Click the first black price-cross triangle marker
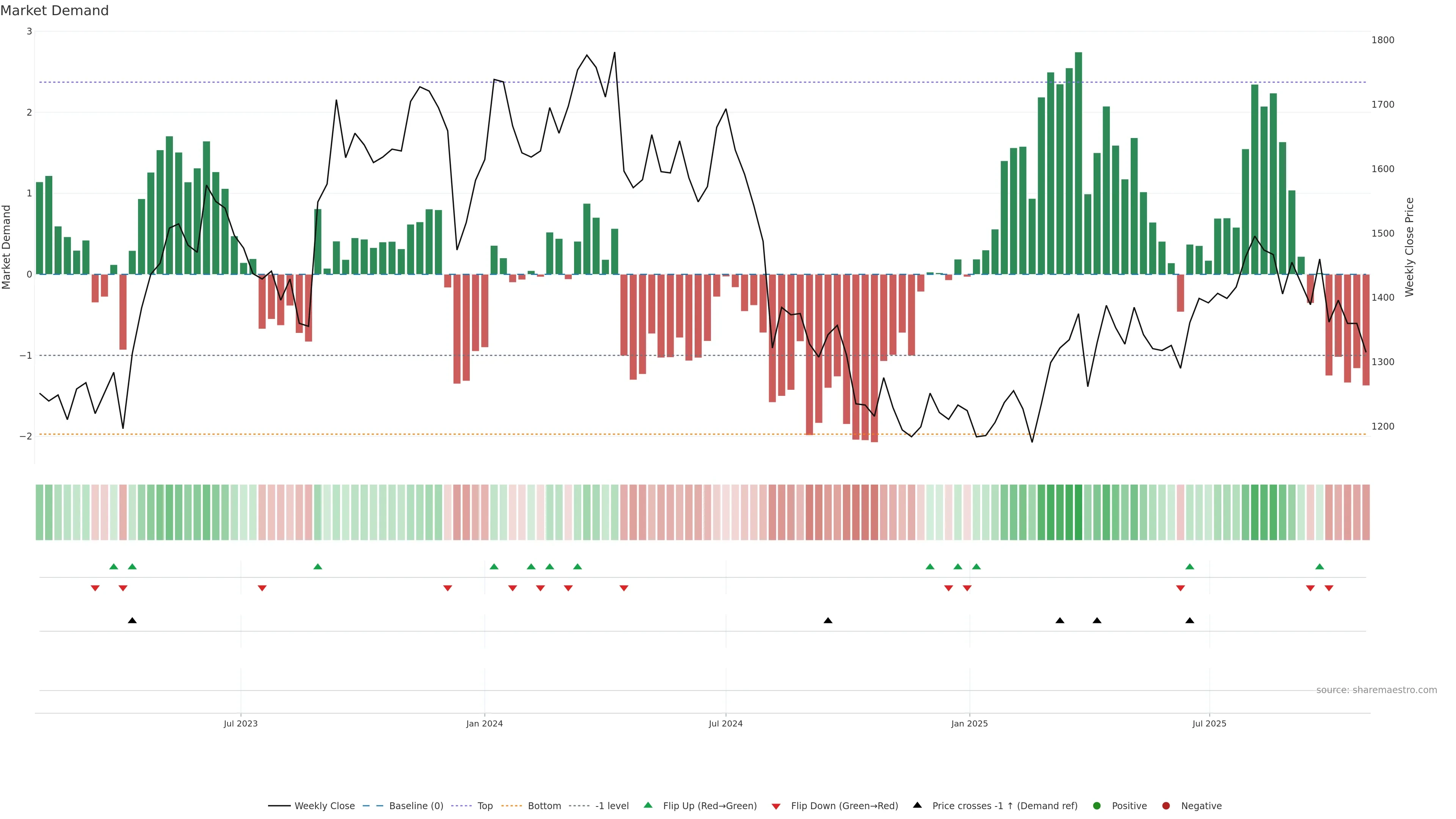 tap(132, 621)
